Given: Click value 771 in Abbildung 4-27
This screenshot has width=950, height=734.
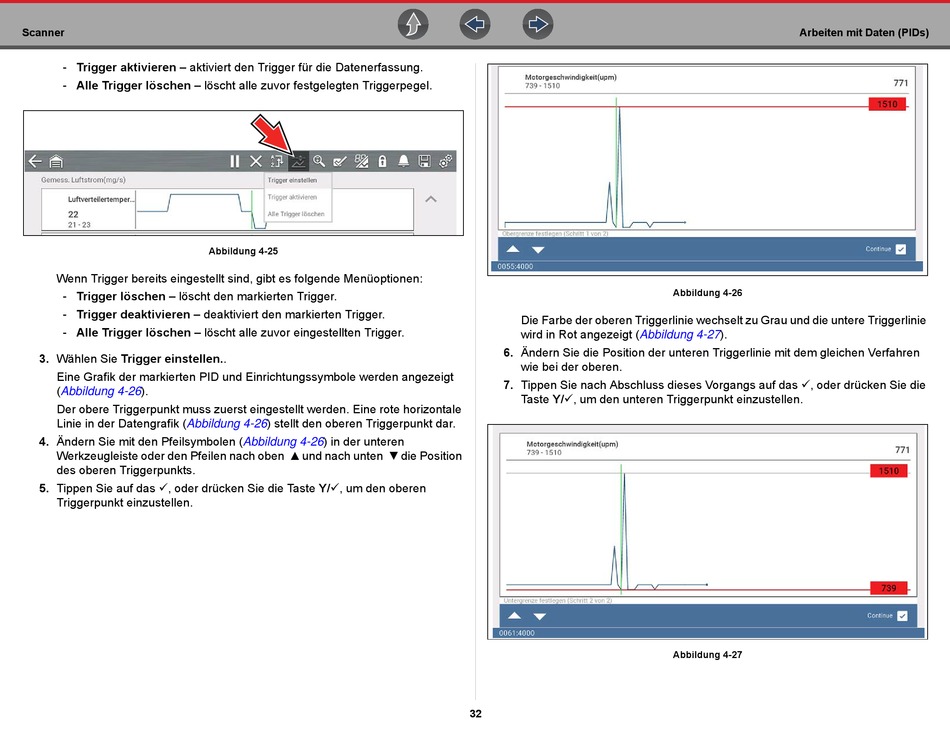Looking at the screenshot, I should [902, 450].
